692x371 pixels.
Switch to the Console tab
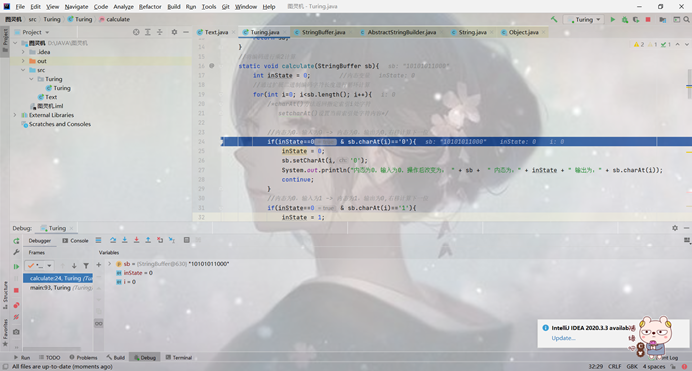(75, 240)
